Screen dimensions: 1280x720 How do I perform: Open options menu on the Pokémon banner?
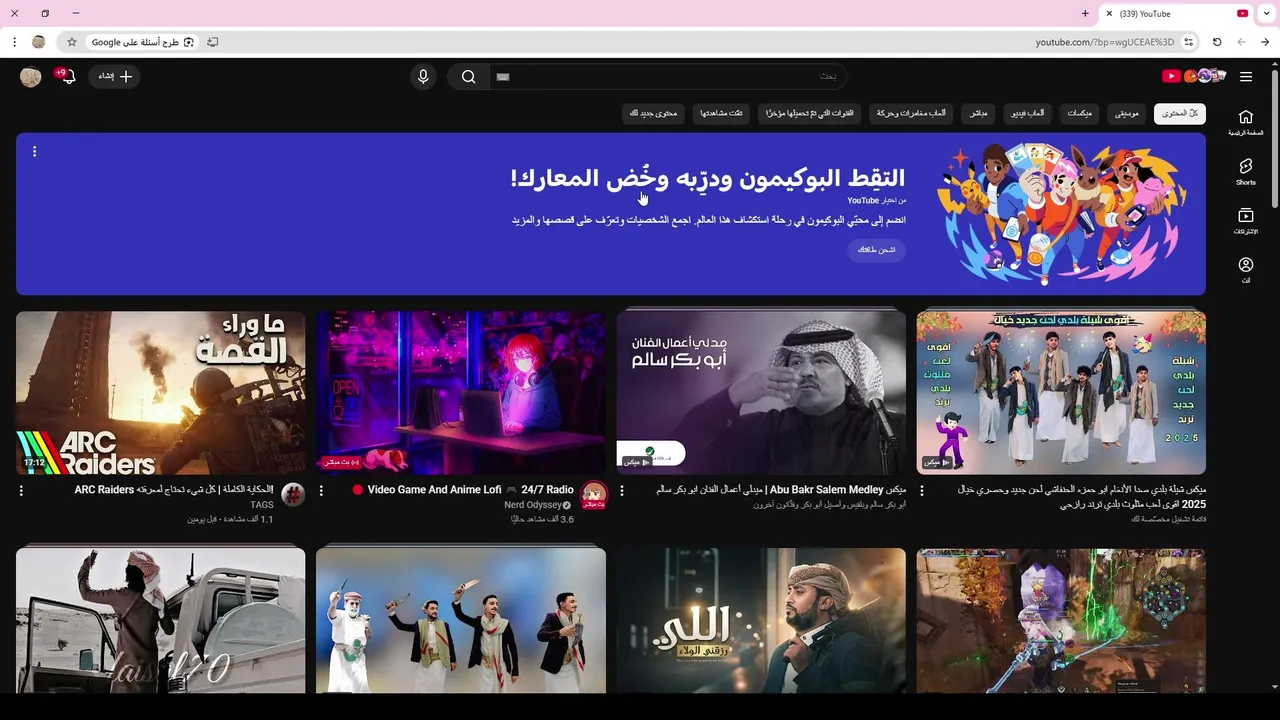coord(34,151)
